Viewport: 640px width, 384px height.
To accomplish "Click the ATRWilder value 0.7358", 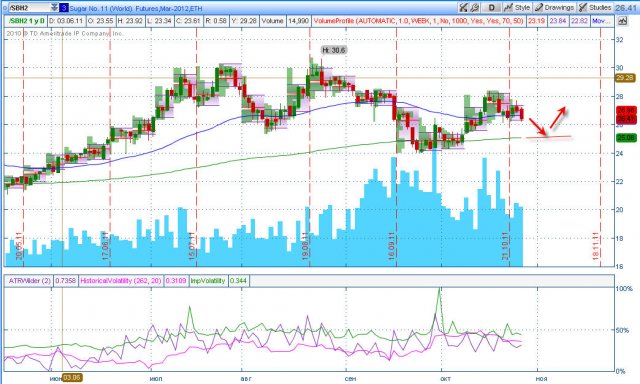I will tap(65, 281).
